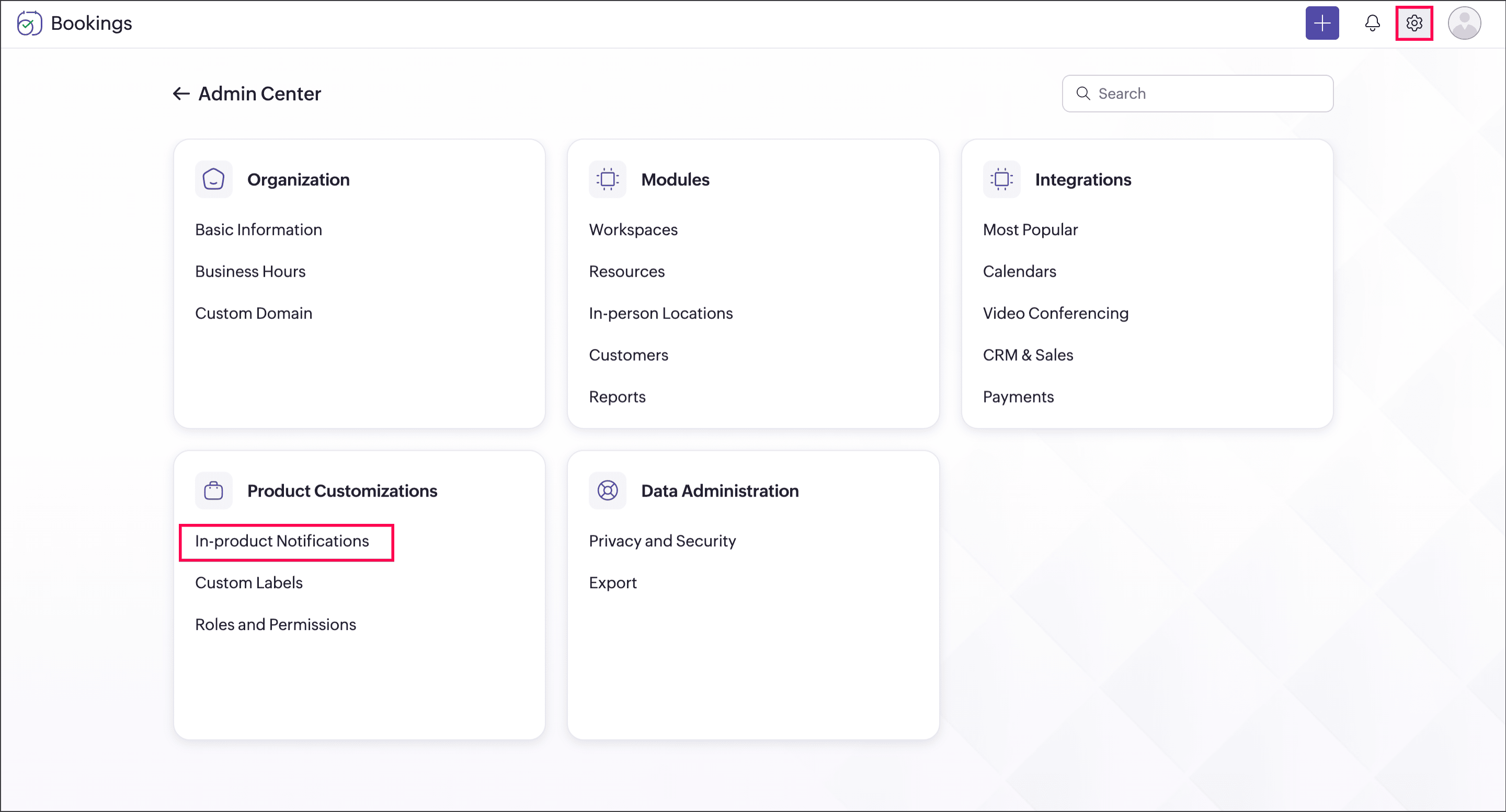Screen dimensions: 1506x812
Task: Open Privacy and Security page
Action: pyautogui.click(x=662, y=541)
